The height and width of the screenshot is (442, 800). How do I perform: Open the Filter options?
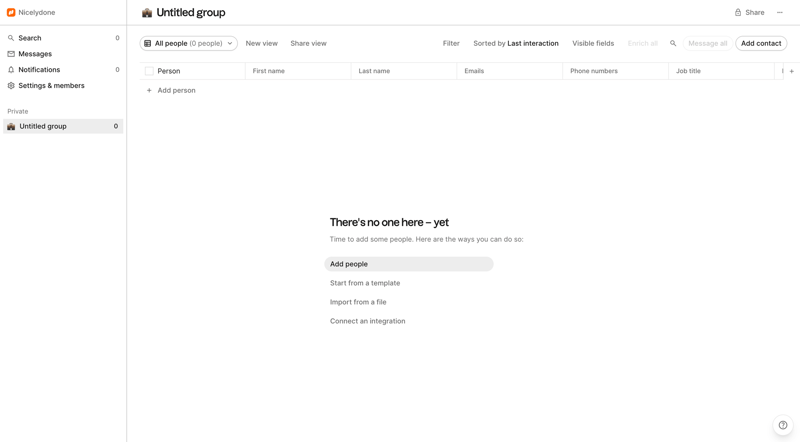tap(451, 43)
